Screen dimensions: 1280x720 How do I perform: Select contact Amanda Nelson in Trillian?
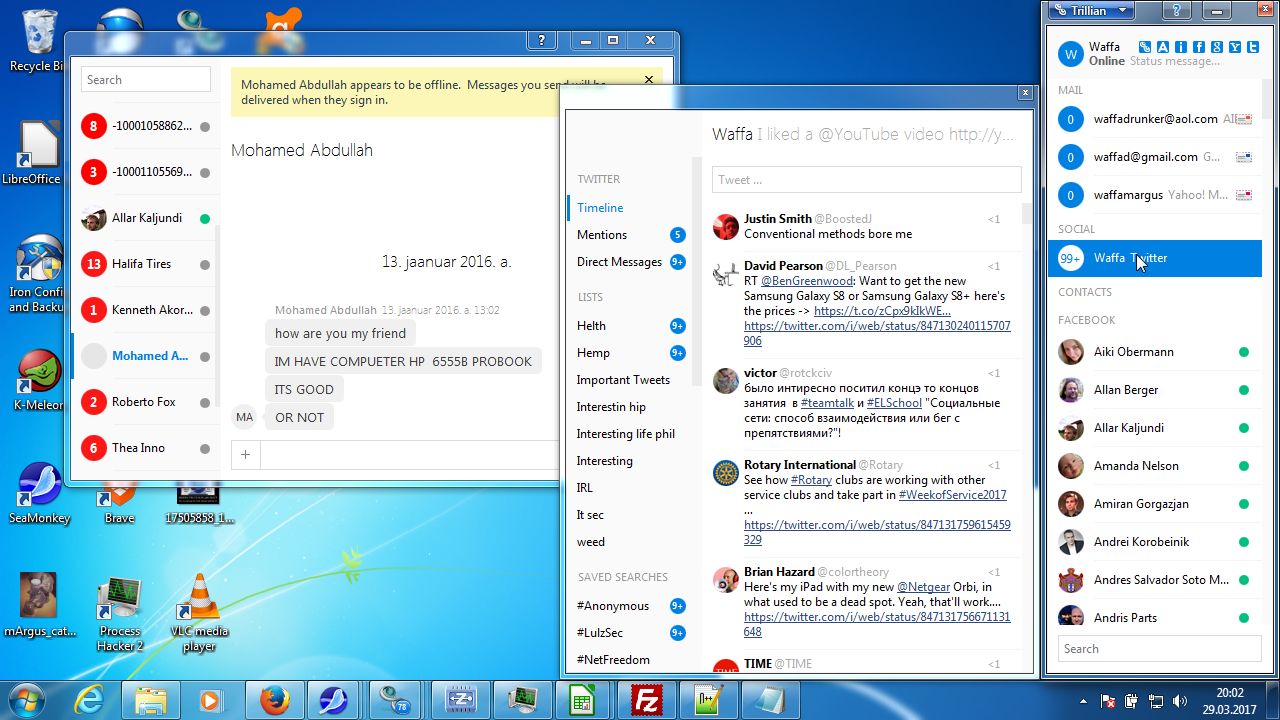[1155, 466]
